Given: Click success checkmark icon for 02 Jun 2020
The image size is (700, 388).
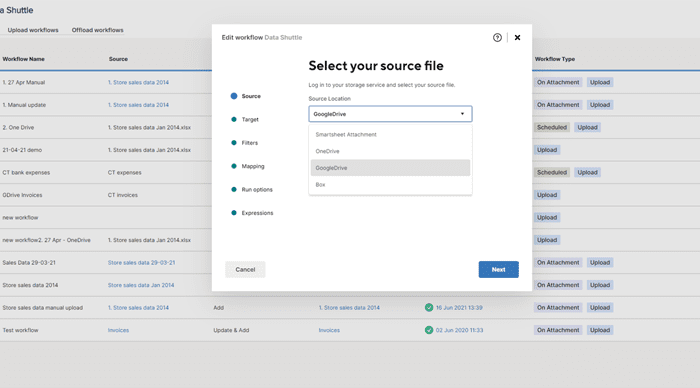Looking at the screenshot, I should coord(429,330).
